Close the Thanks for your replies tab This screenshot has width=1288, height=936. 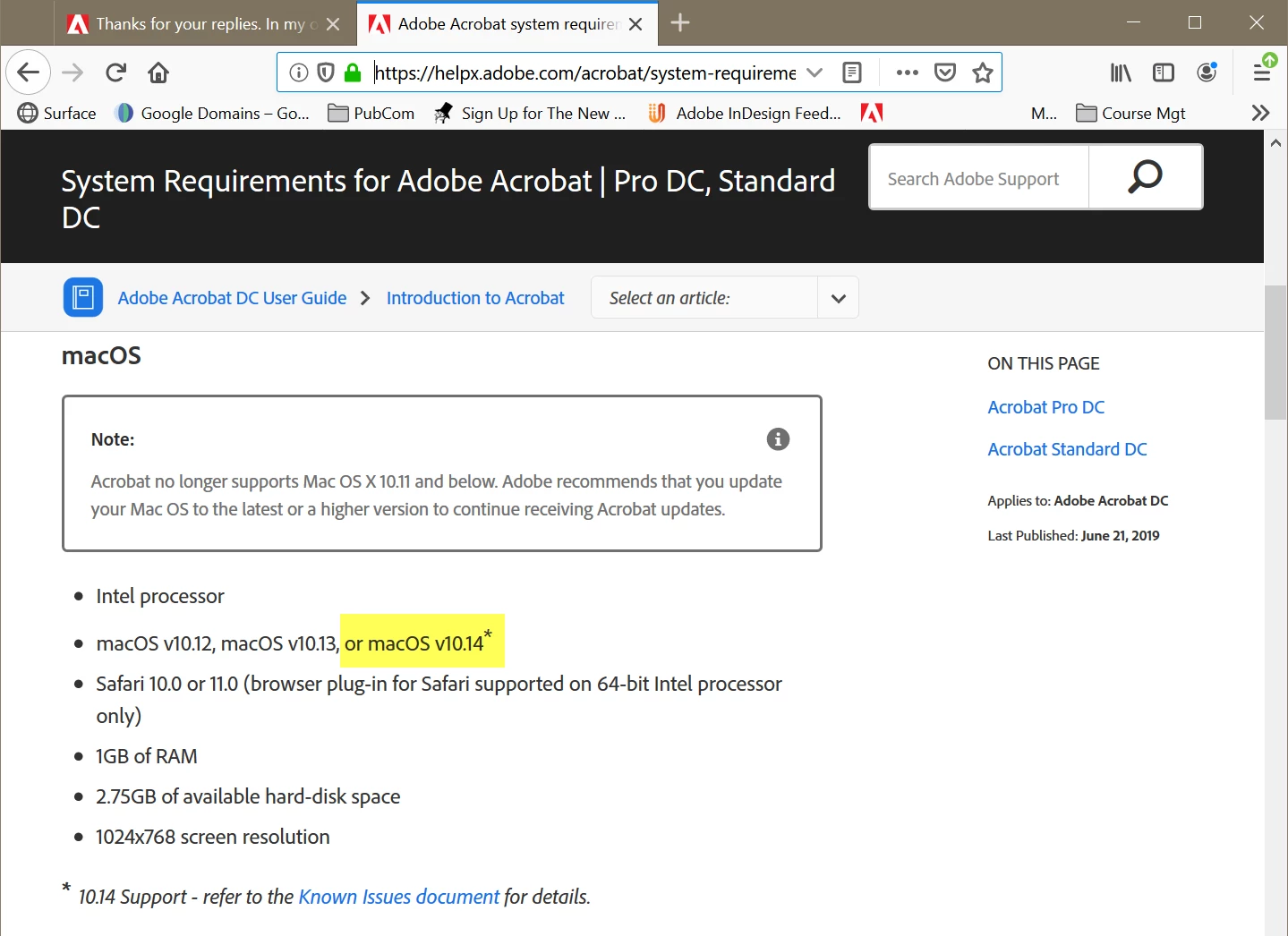[x=333, y=24]
